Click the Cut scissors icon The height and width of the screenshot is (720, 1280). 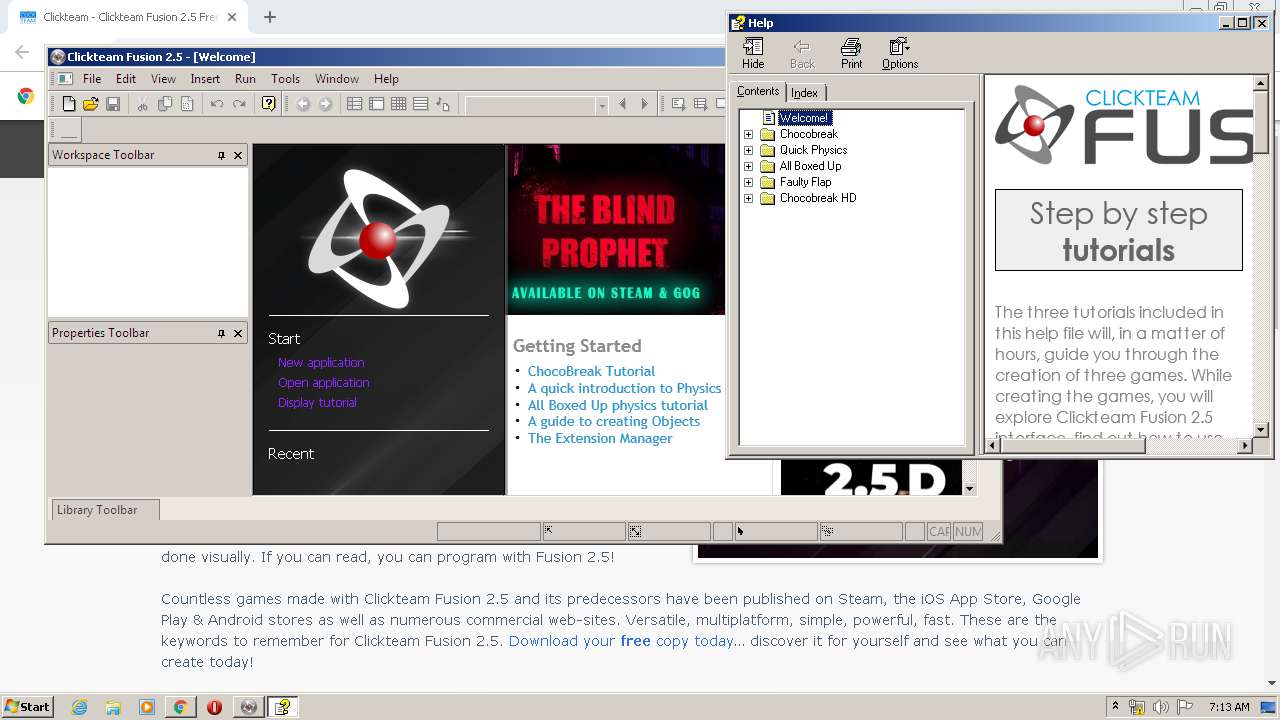click(143, 104)
